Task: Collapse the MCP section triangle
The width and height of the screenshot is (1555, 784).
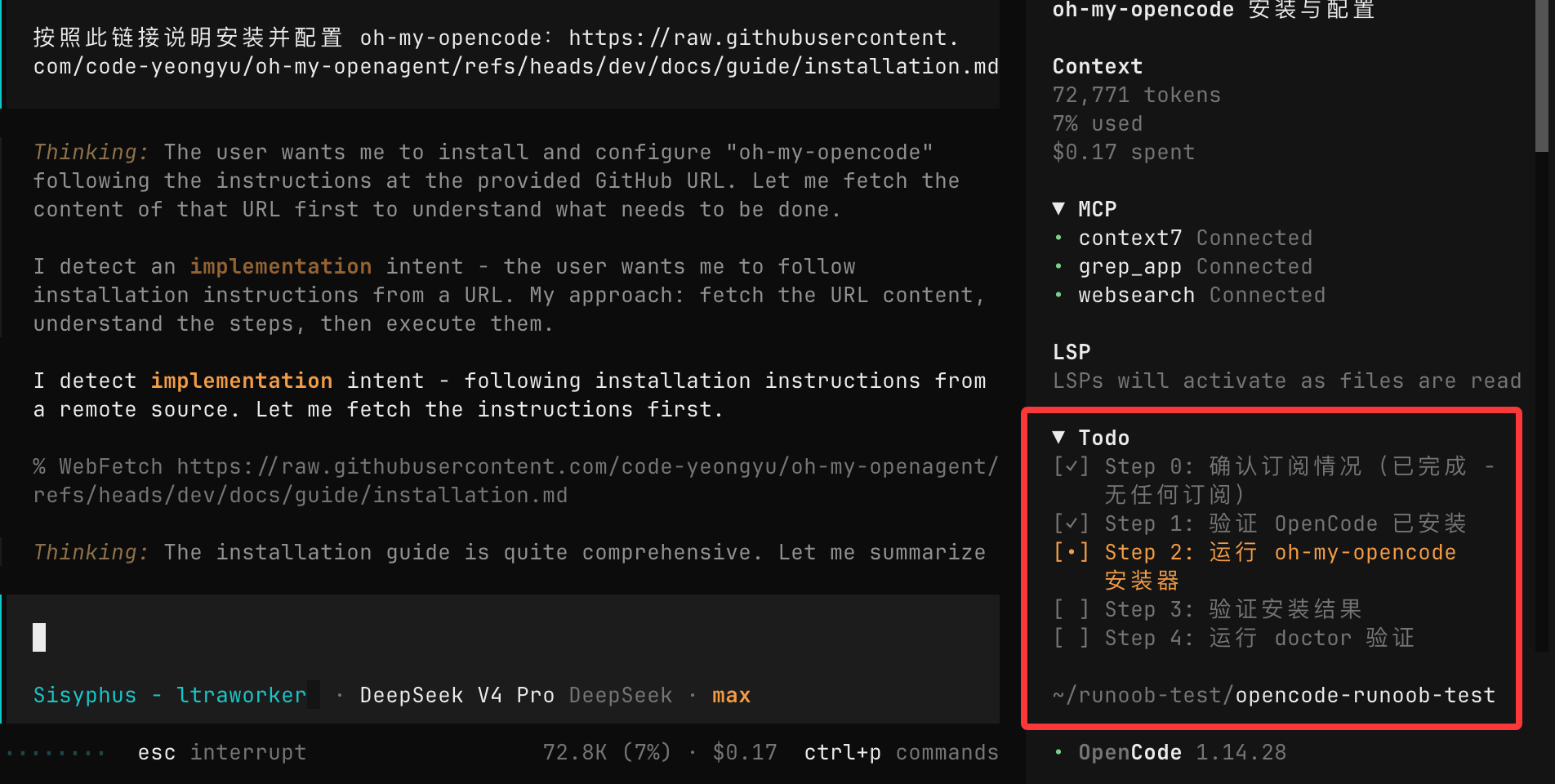Action: click(1058, 209)
